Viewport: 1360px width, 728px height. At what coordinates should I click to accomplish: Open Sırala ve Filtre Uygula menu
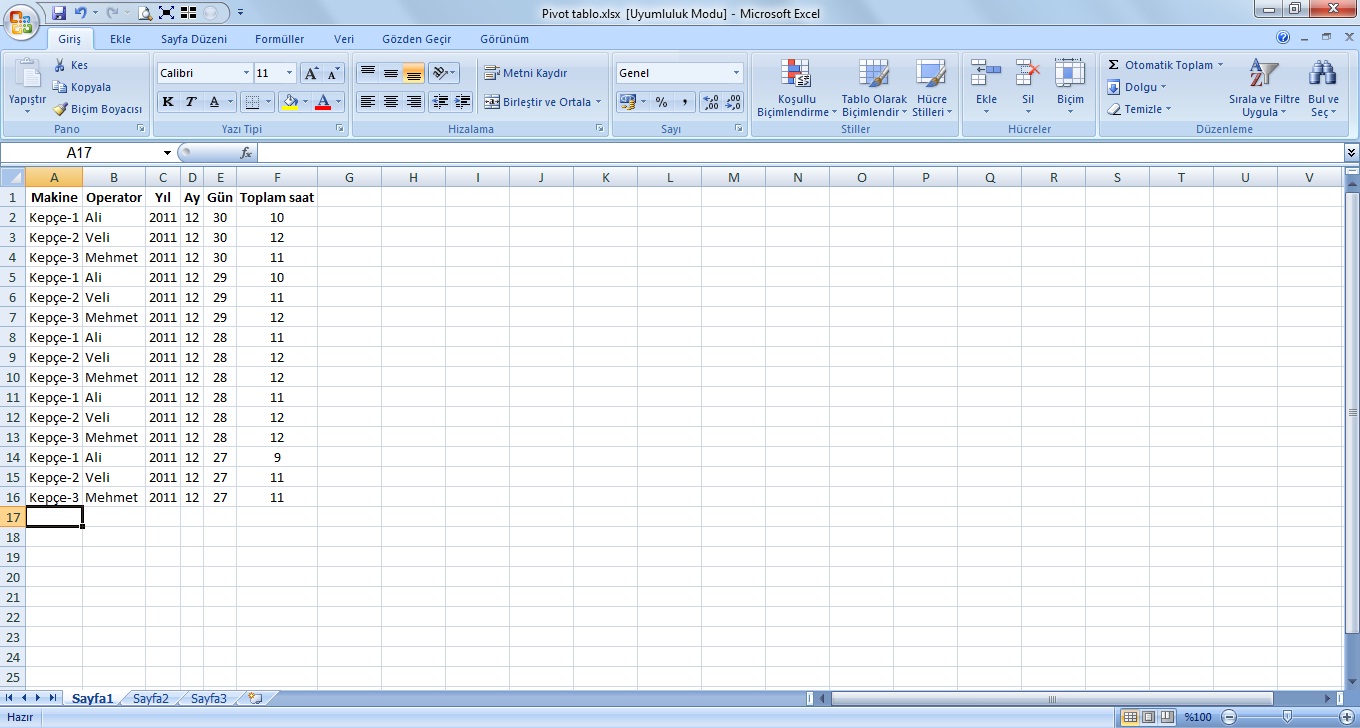pyautogui.click(x=1264, y=88)
